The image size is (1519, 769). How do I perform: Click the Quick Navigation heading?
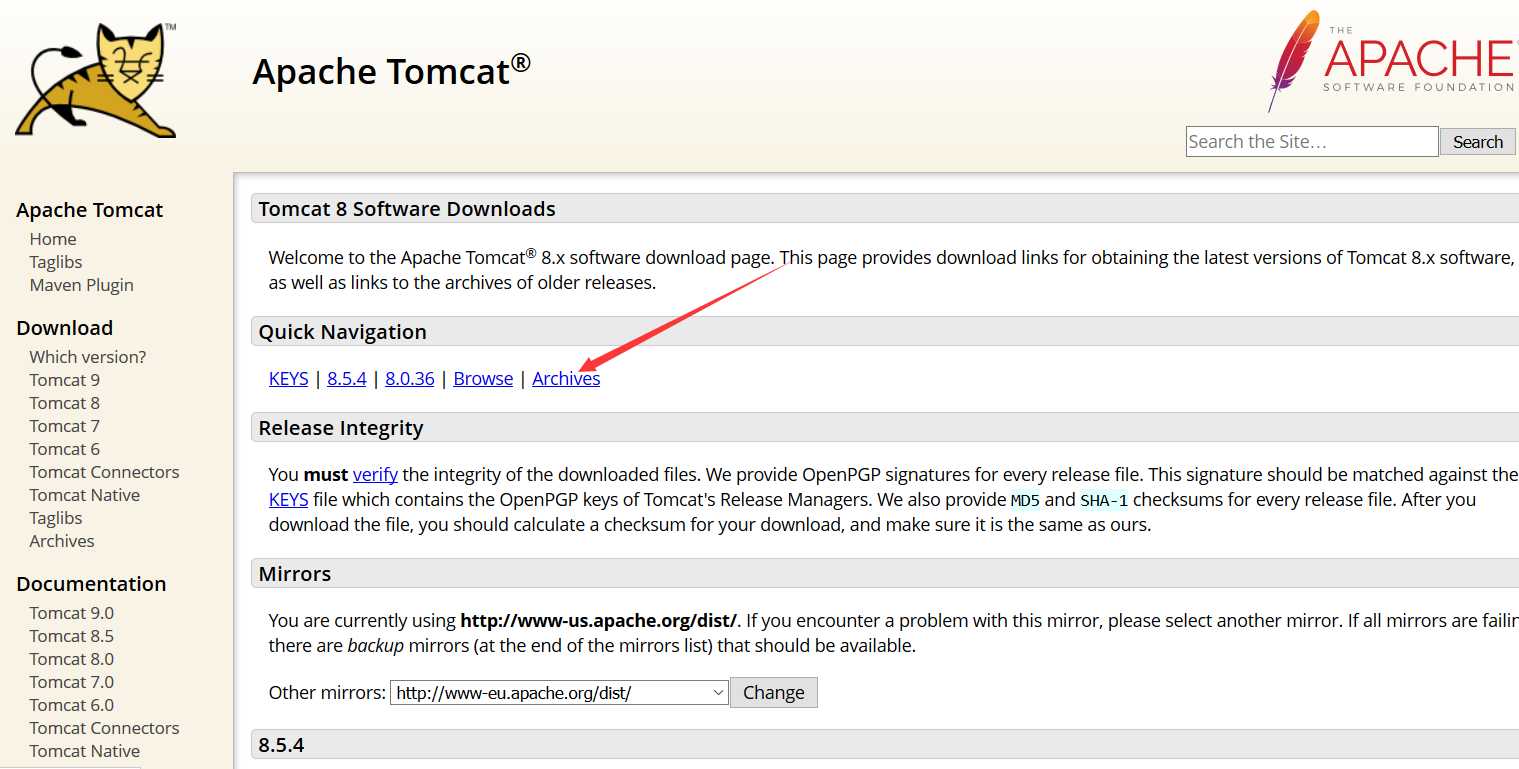click(343, 332)
